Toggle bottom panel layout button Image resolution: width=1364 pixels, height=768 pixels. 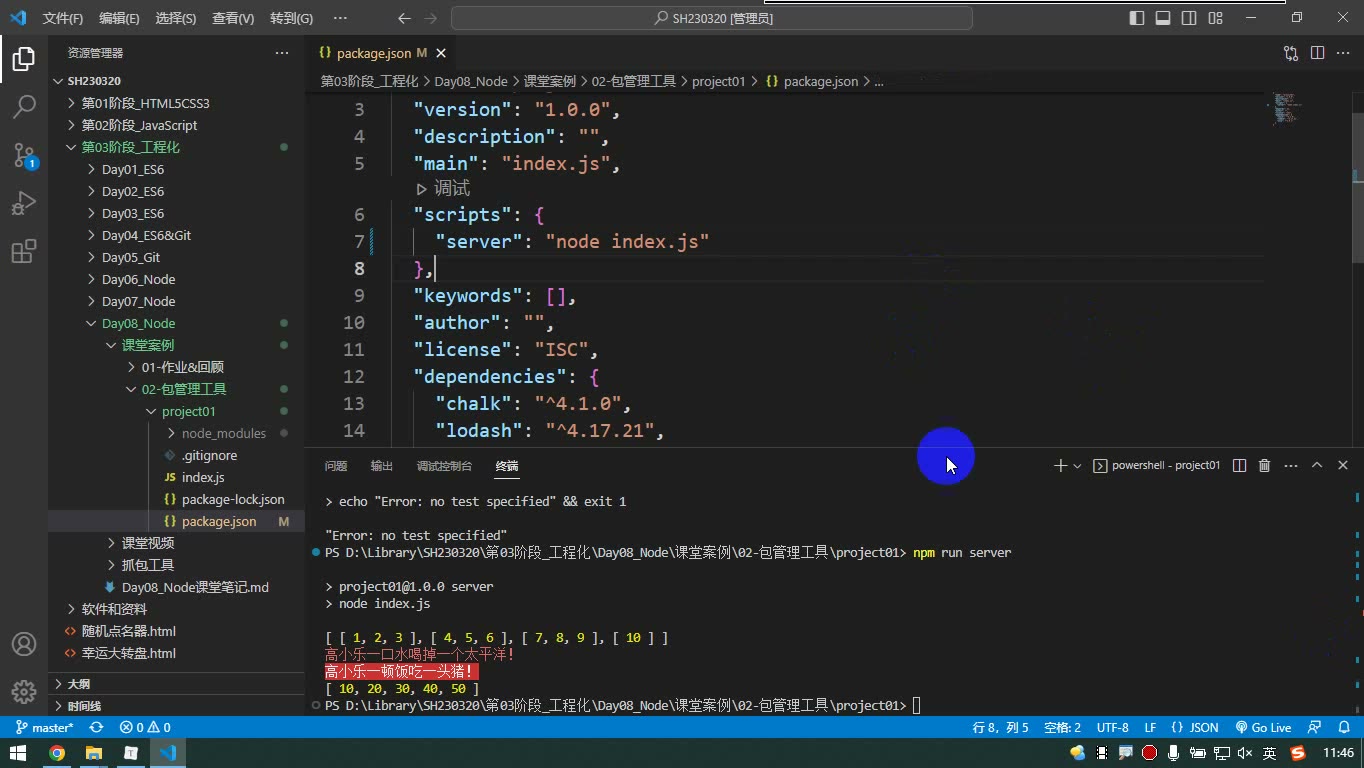coord(1163,18)
